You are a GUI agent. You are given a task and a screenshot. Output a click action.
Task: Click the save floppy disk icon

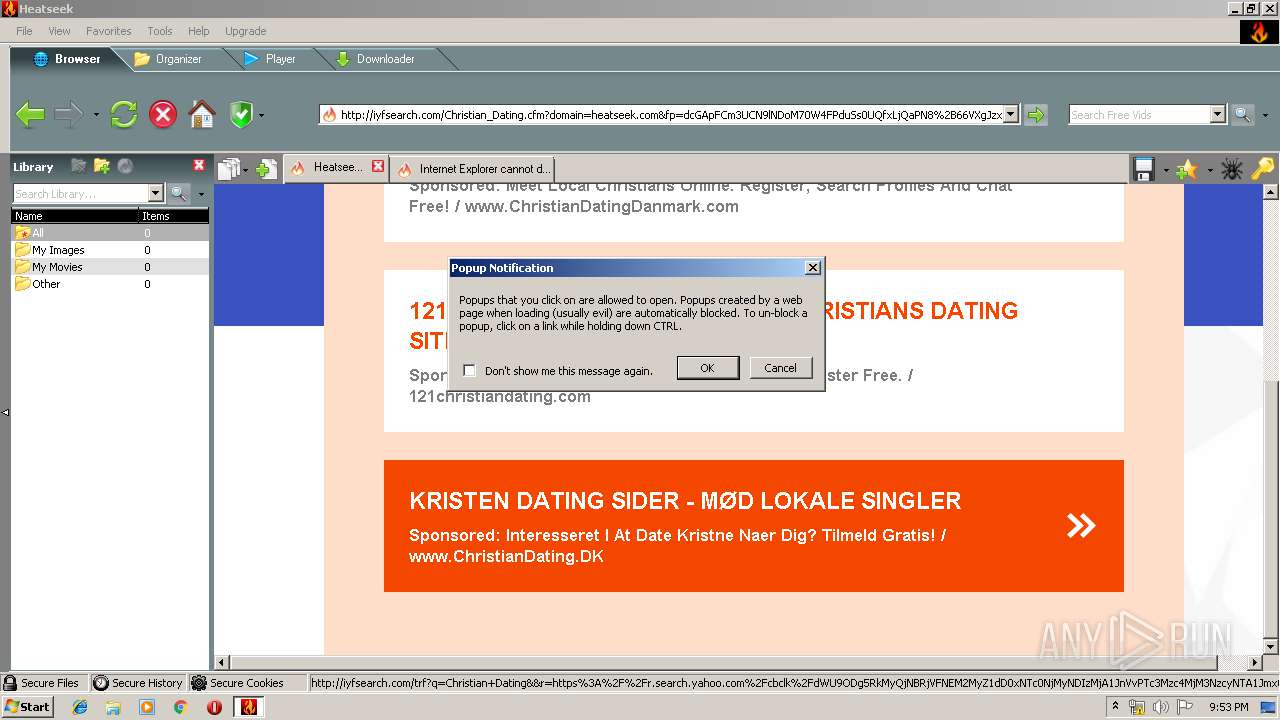pyautogui.click(x=1144, y=169)
